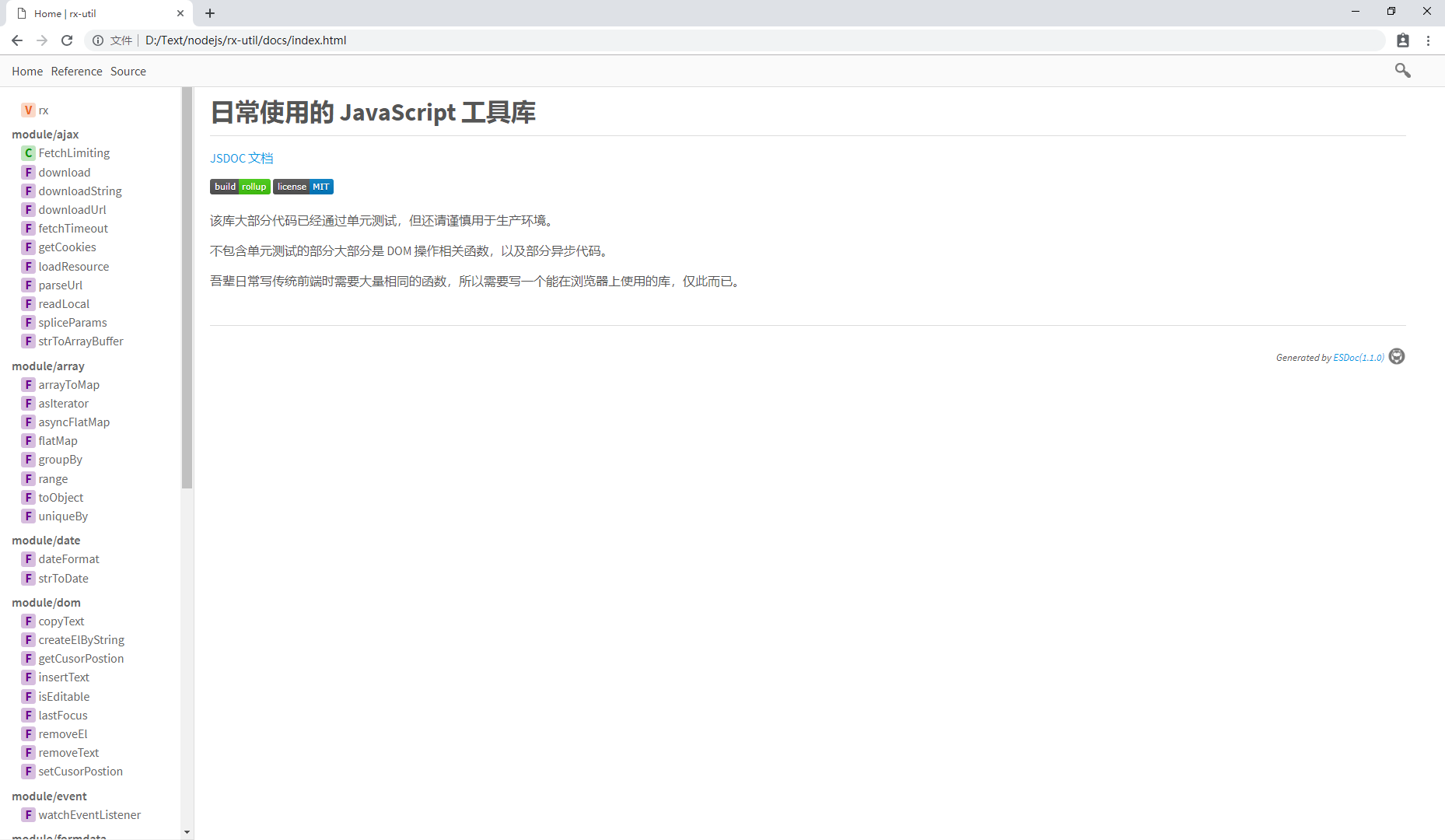Open the parseUrl function link

tap(61, 285)
